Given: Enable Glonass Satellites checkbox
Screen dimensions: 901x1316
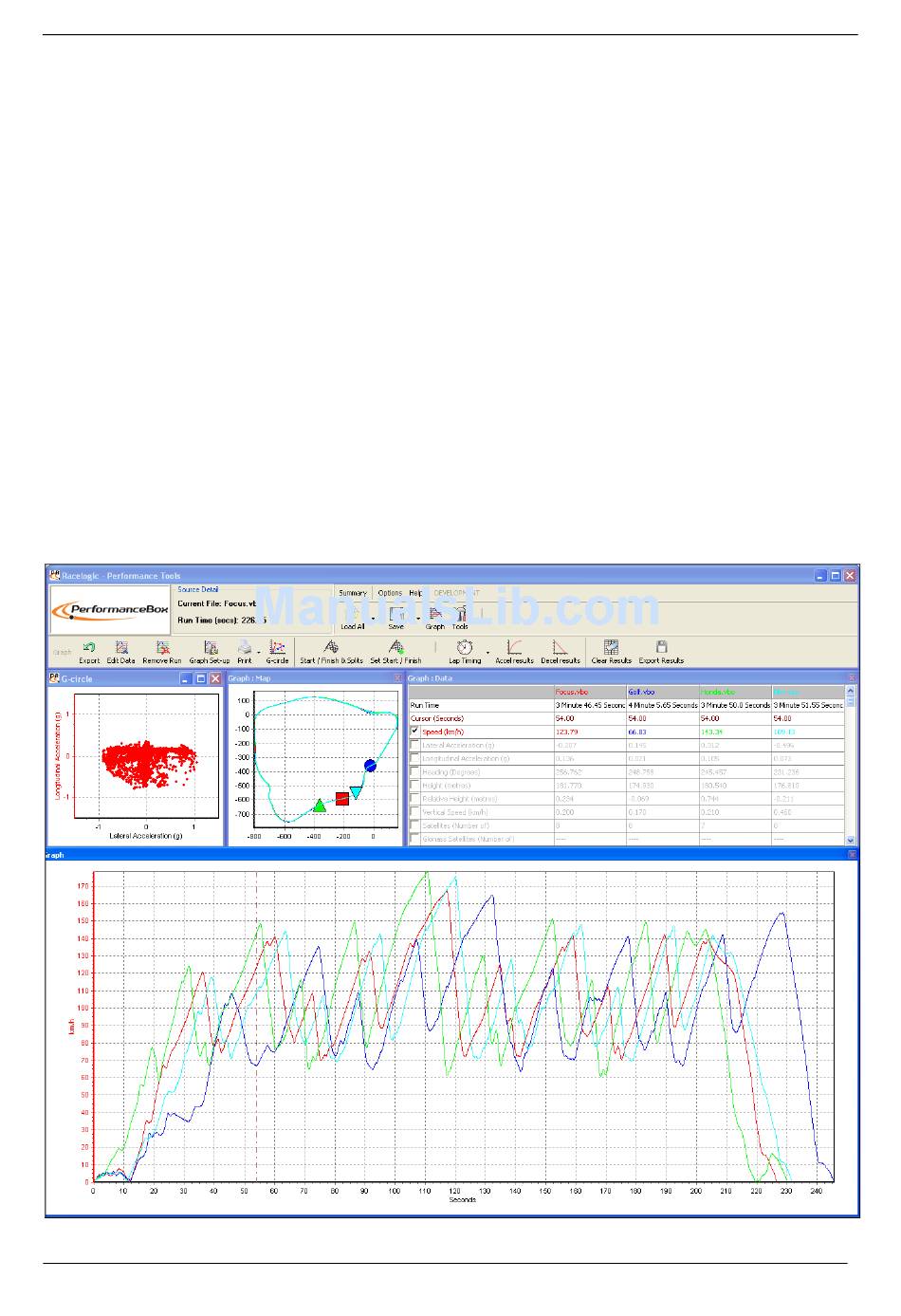Looking at the screenshot, I should (x=414, y=838).
